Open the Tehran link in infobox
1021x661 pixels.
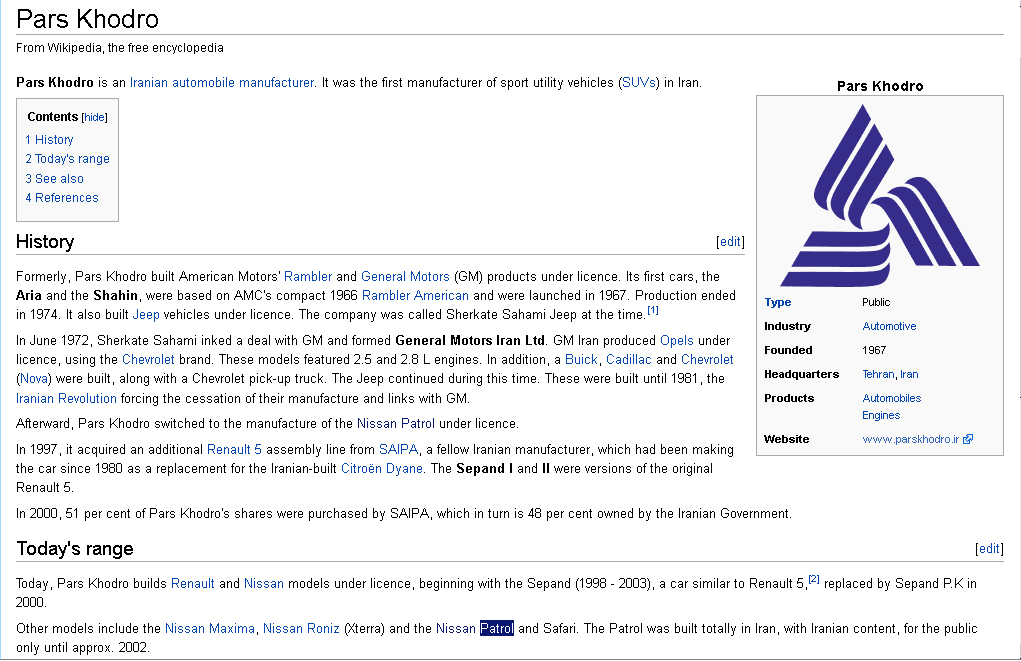pos(878,374)
